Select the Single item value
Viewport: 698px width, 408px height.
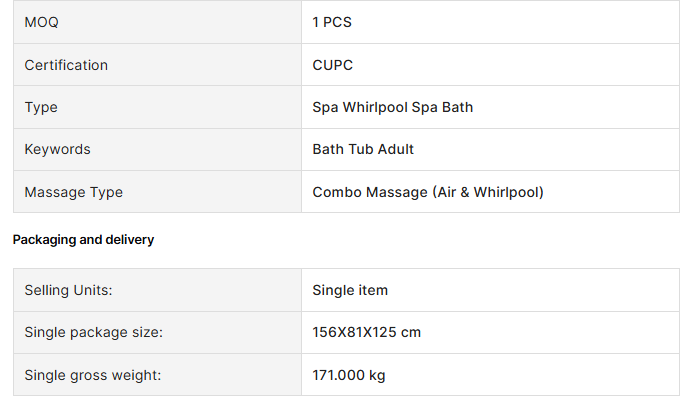point(350,290)
